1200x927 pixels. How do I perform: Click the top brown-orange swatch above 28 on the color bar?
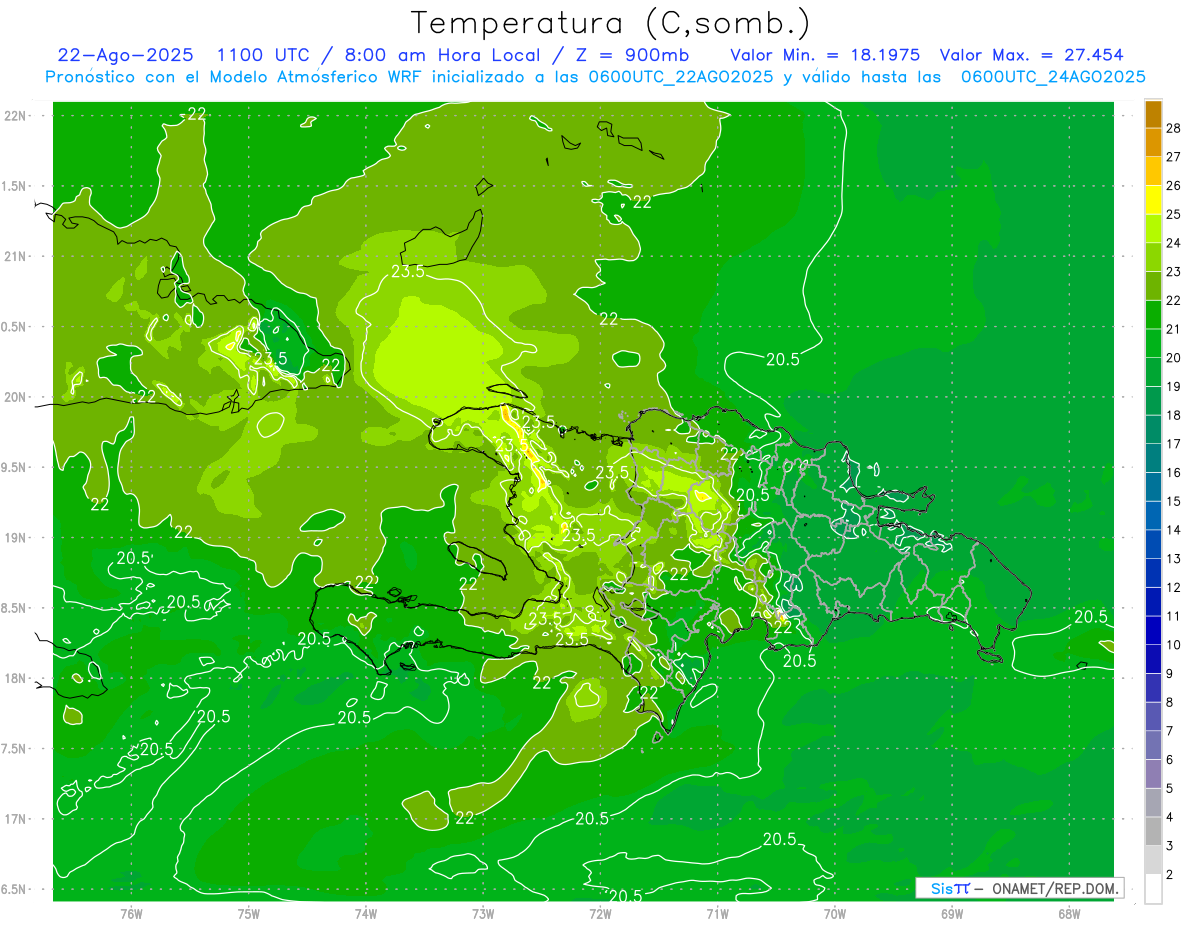pyautogui.click(x=1153, y=114)
